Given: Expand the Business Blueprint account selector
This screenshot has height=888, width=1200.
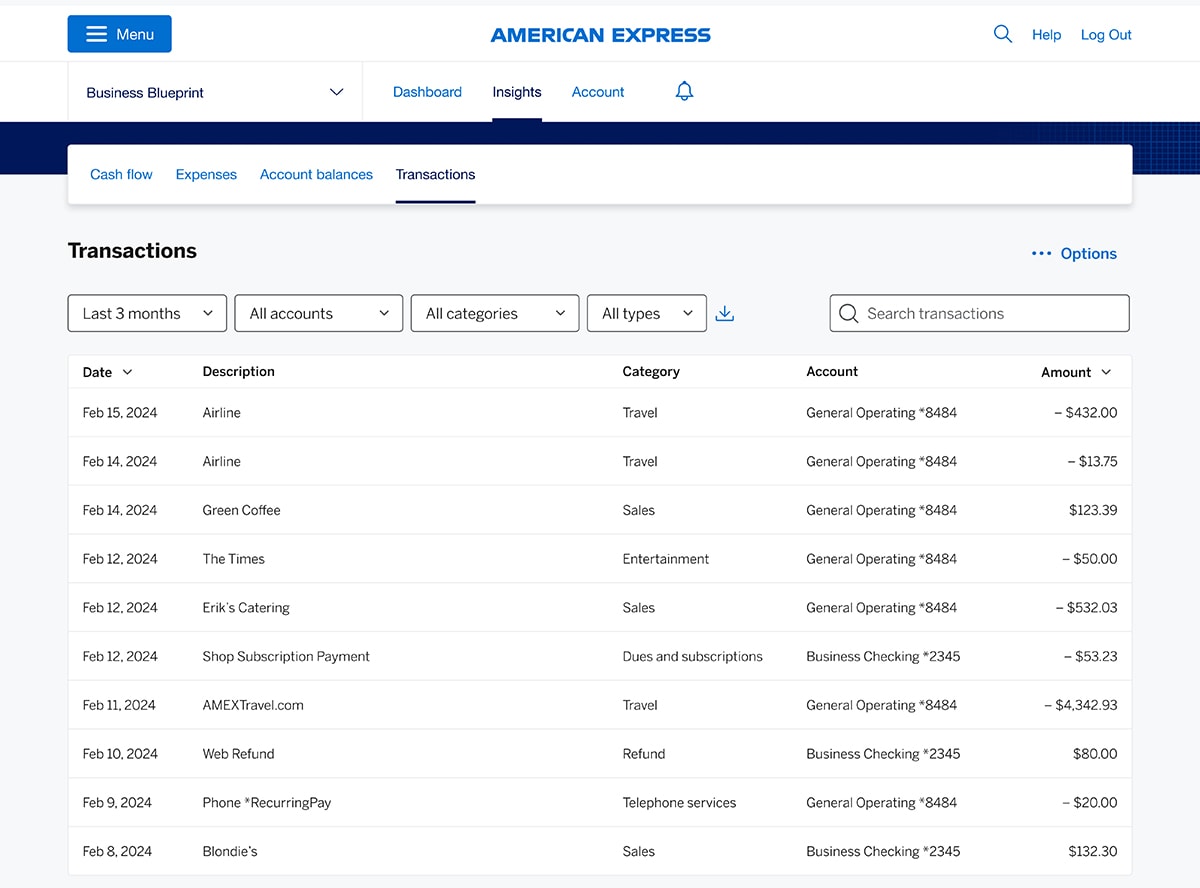Looking at the screenshot, I should coord(214,91).
